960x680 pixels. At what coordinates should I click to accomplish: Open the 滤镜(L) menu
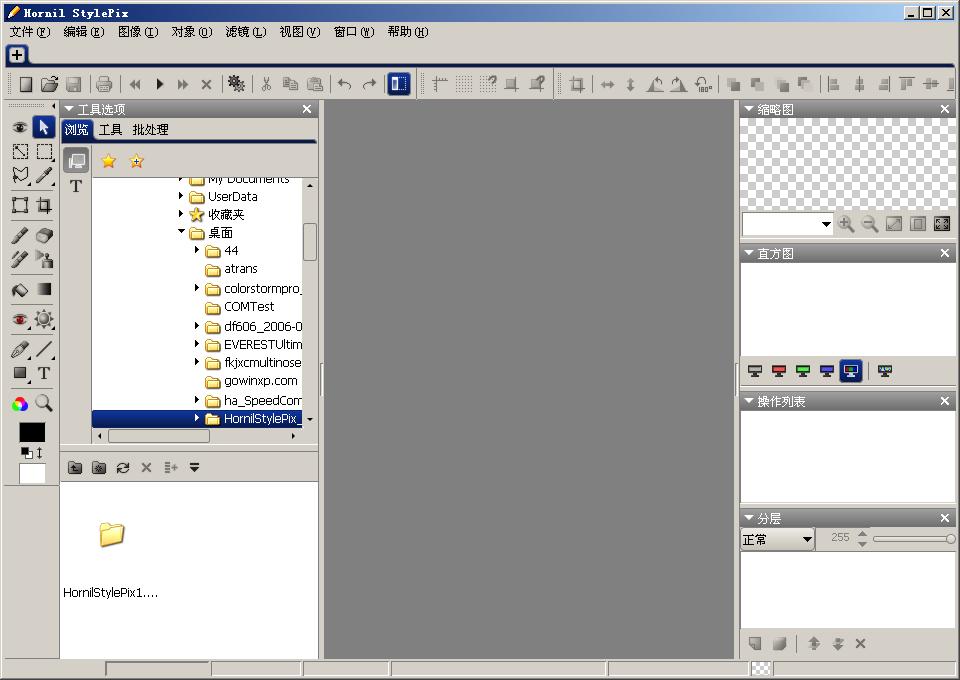tap(246, 32)
